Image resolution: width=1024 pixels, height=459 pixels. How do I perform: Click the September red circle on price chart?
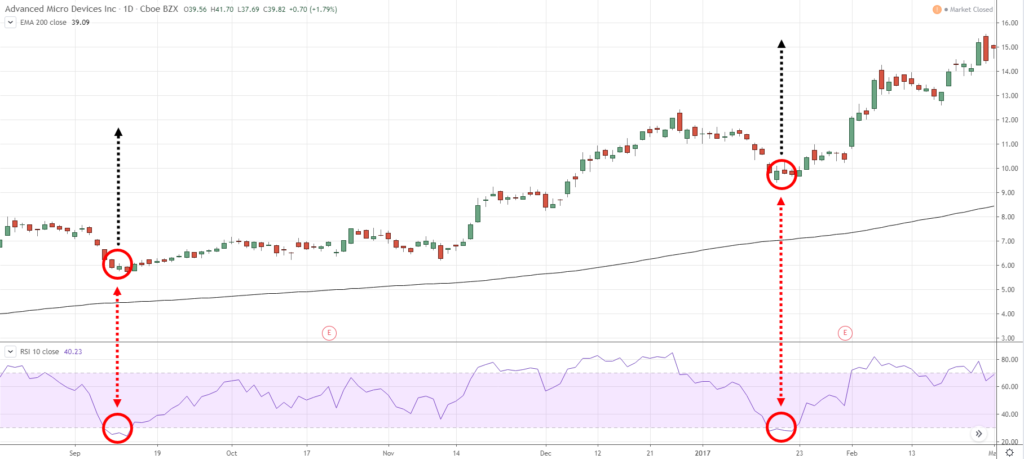[x=118, y=264]
